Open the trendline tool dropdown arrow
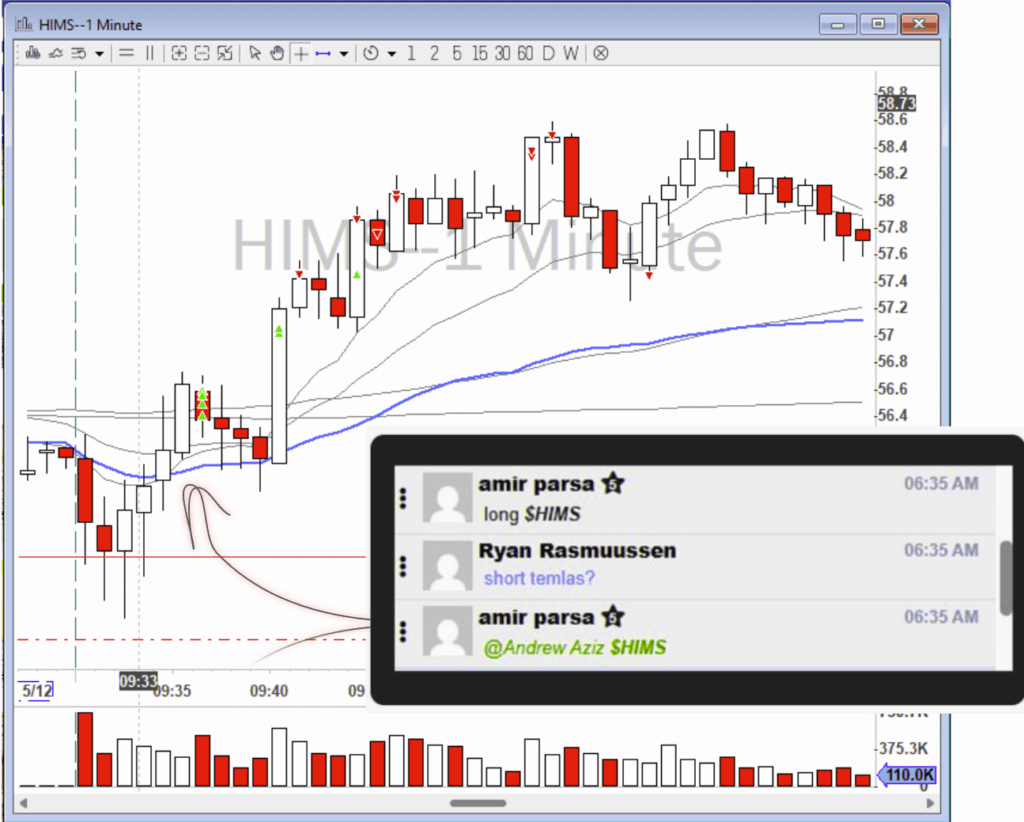Viewport: 1024px width, 822px height. [x=344, y=54]
